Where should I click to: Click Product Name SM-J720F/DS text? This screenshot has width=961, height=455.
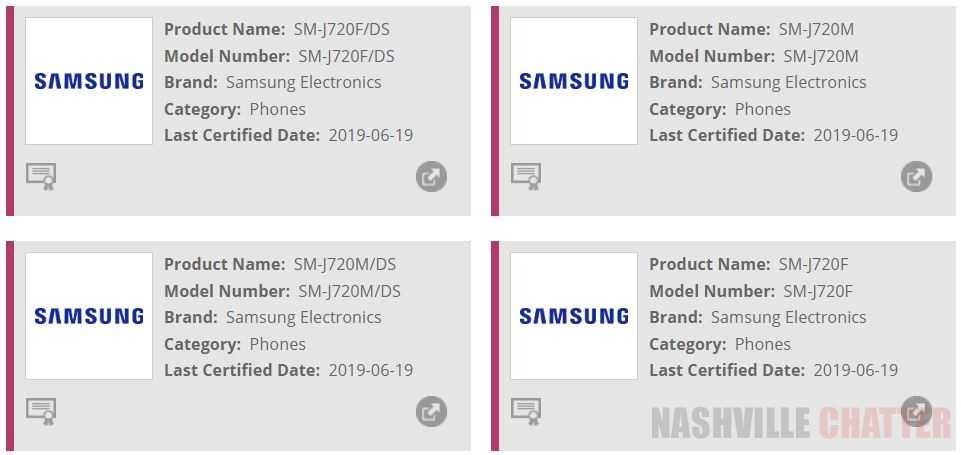pyautogui.click(x=344, y=29)
